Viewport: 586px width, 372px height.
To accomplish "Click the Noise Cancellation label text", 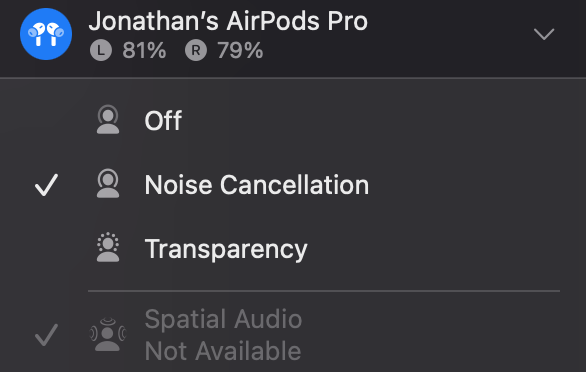I will point(257,185).
